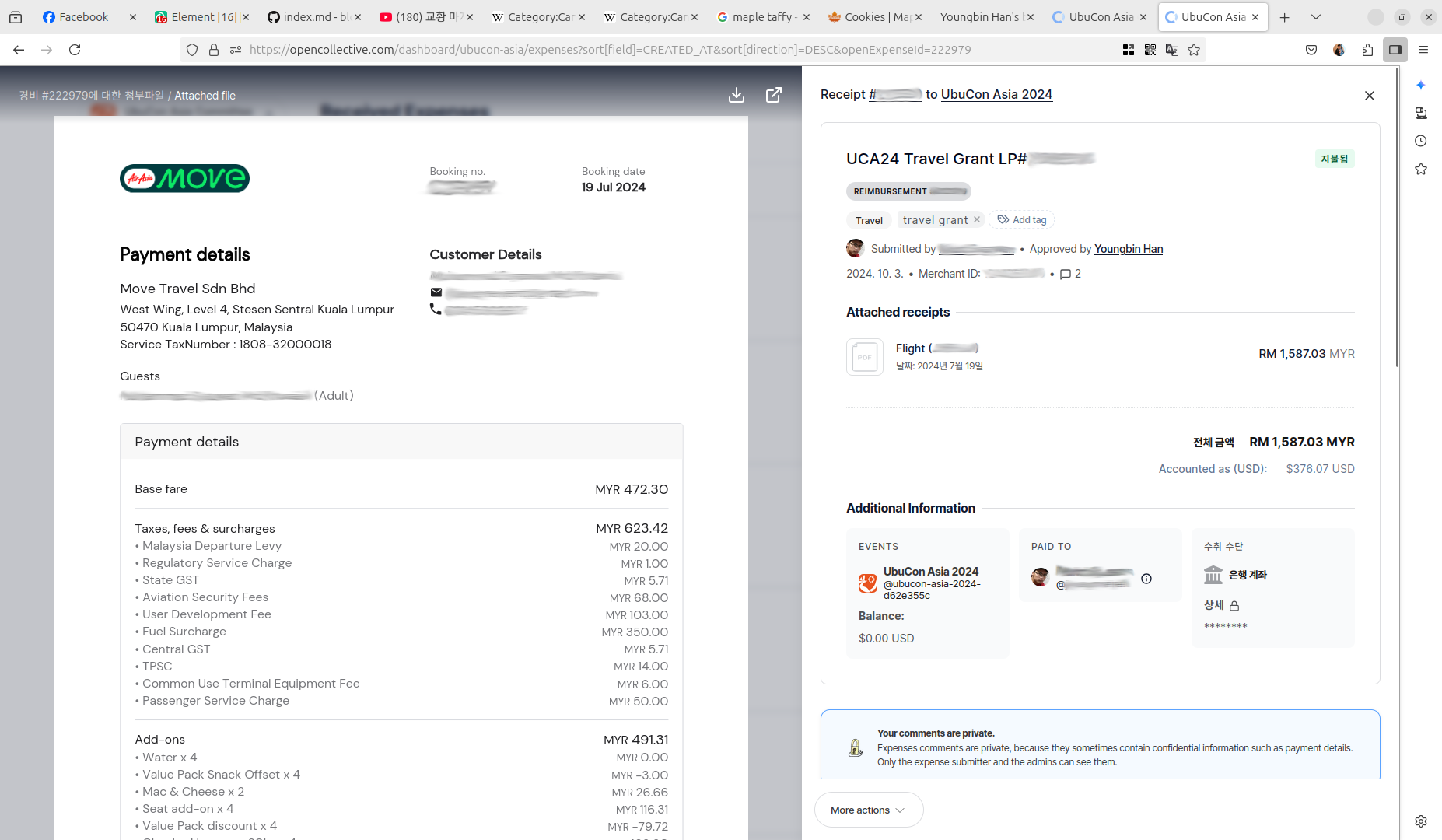
Task: Bookmark this page with star icon
Action: click(x=1194, y=50)
